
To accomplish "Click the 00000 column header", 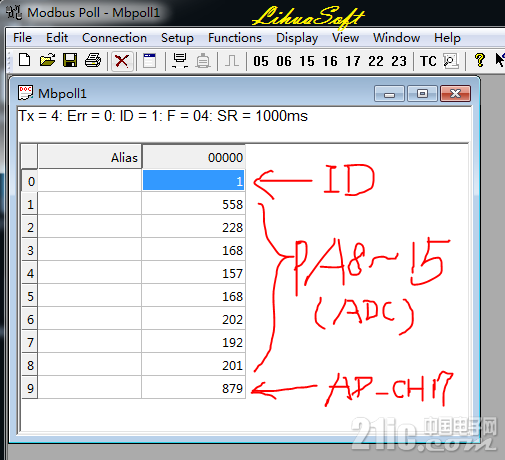I will (194, 157).
